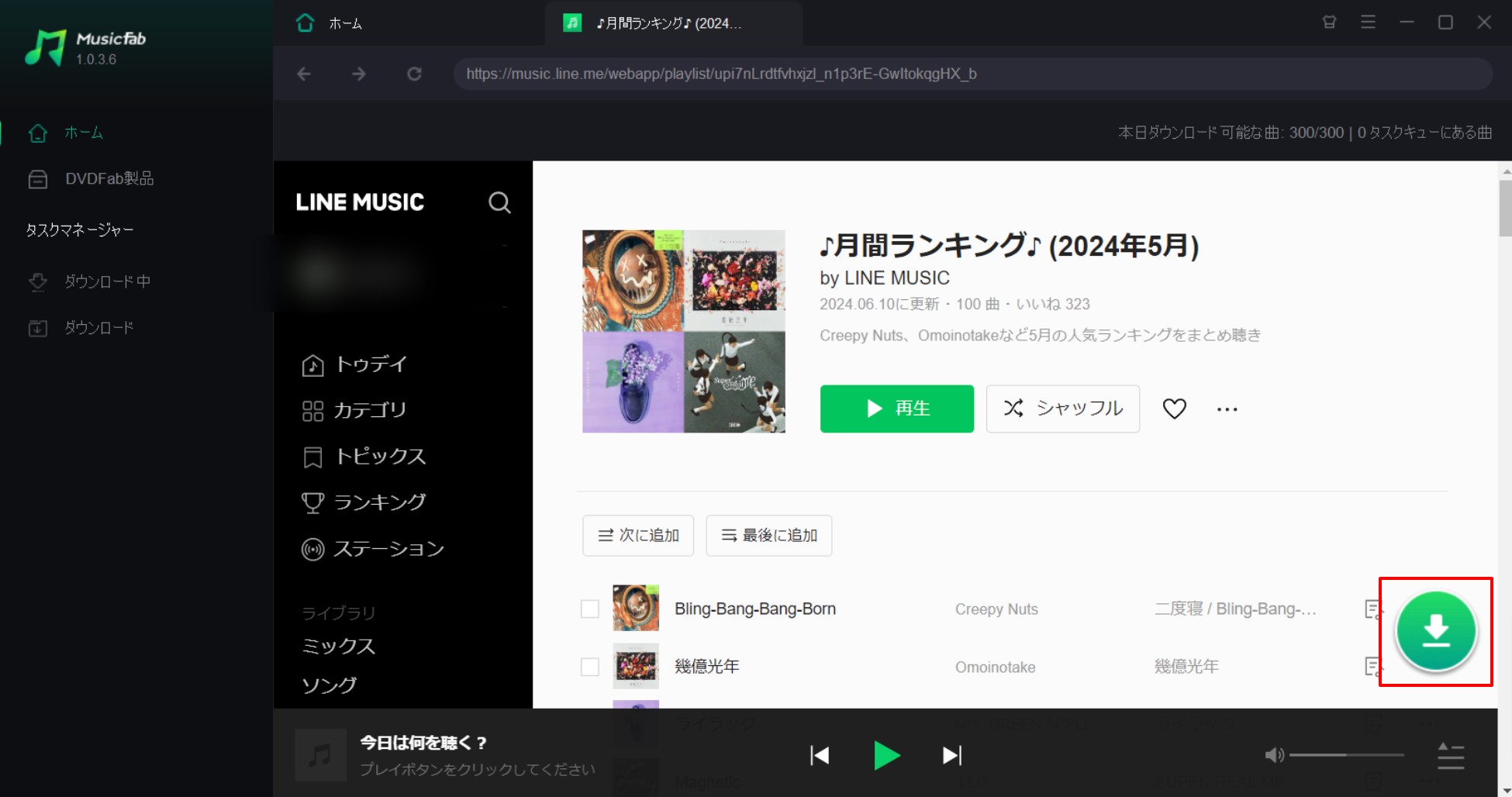Switch to 月間ランキング tab

[x=673, y=23]
